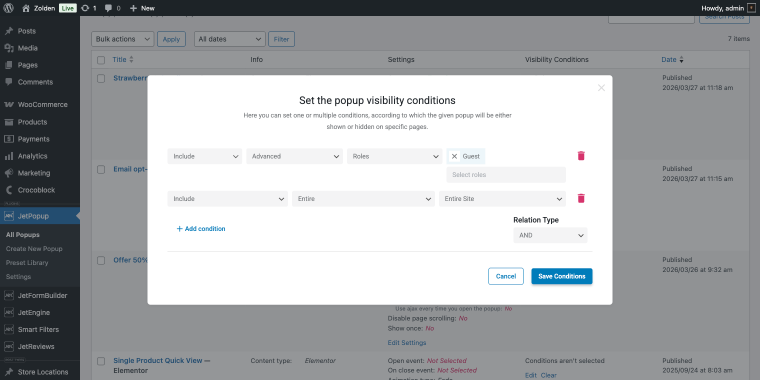Delete the Roles condition with trash icon

(581, 156)
